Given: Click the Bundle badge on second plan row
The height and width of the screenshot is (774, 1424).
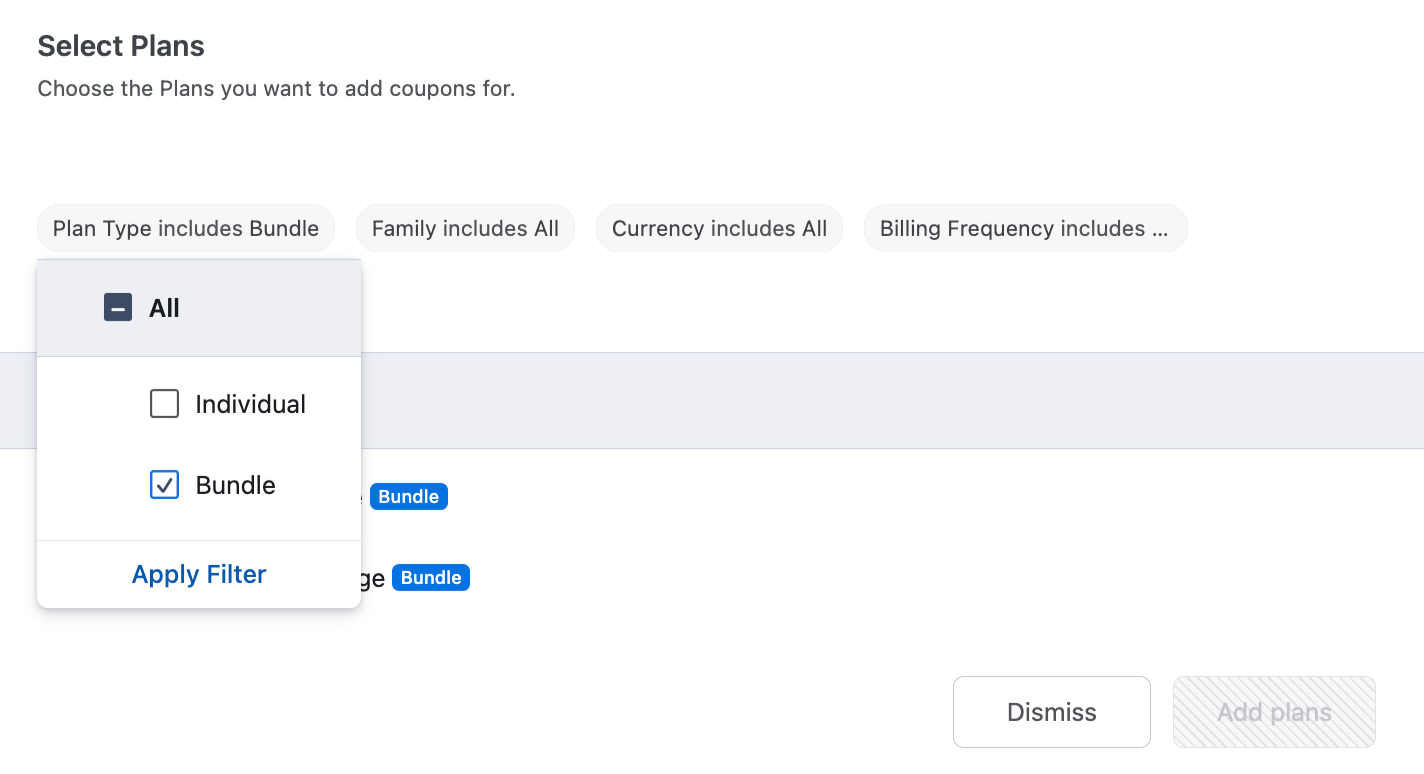Looking at the screenshot, I should point(431,578).
